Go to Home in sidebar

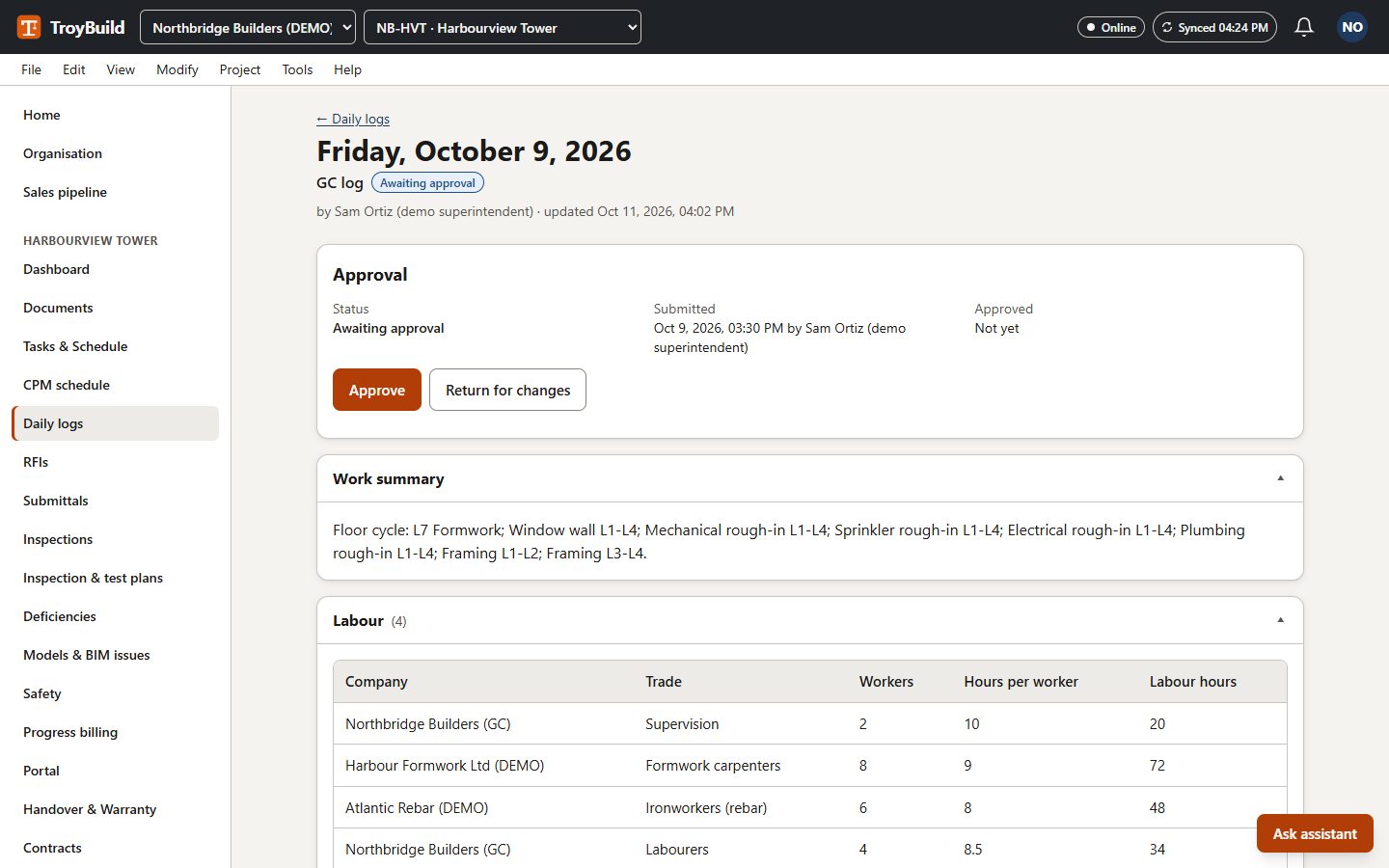coord(116,115)
